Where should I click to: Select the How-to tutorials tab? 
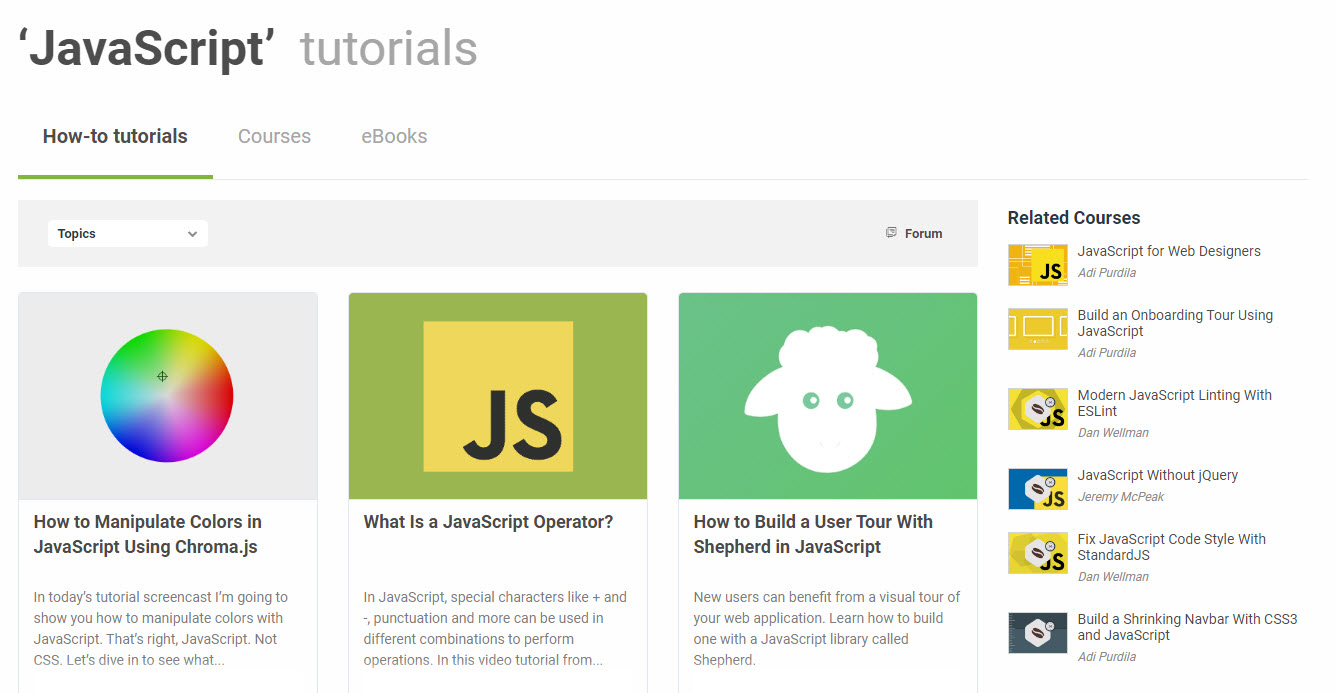click(115, 137)
